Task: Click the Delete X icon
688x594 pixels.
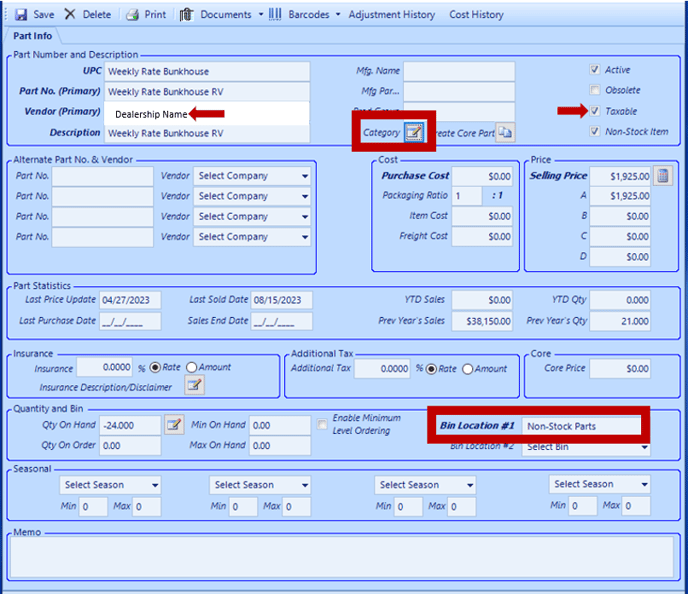Action: [x=70, y=14]
